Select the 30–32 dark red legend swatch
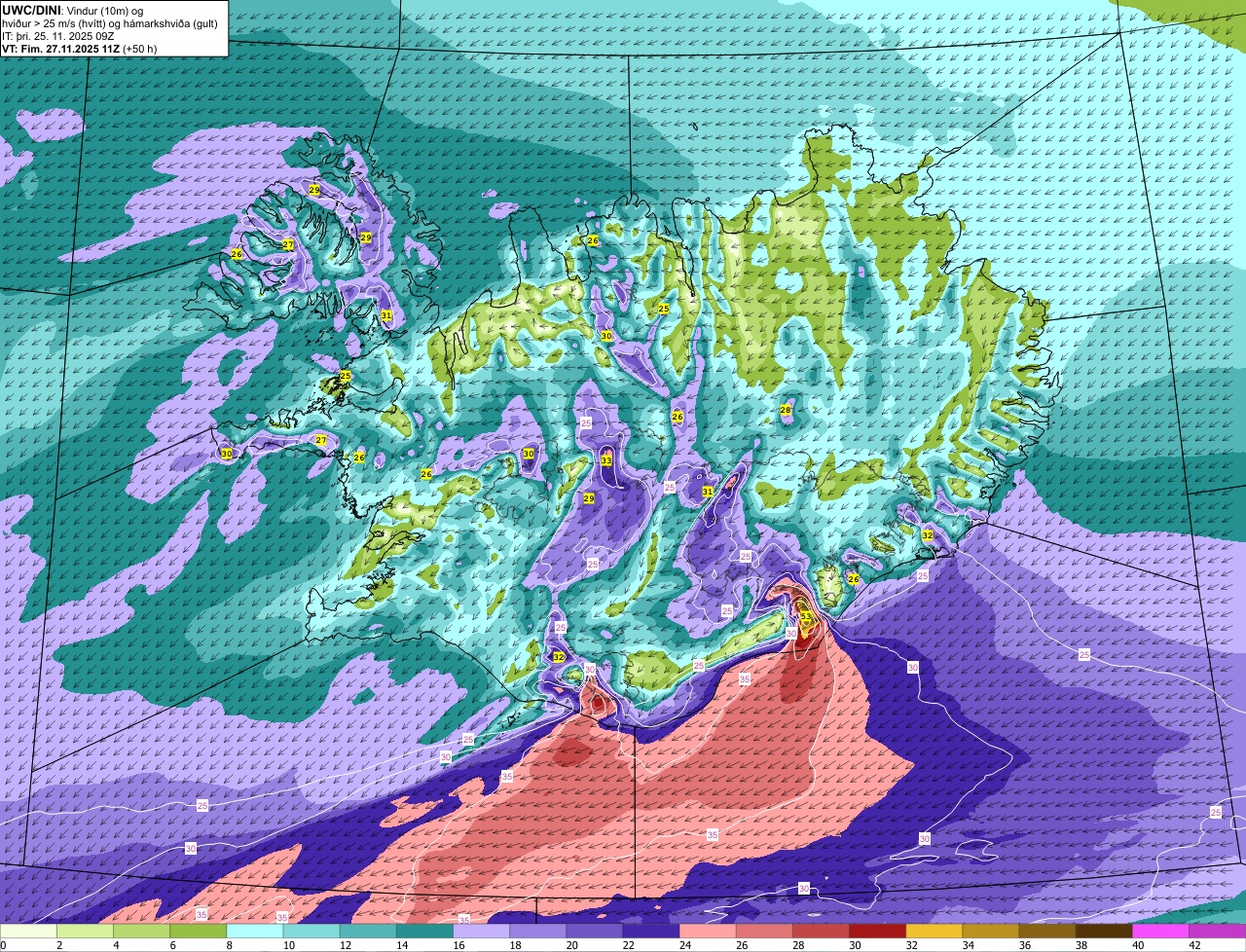1246x952 pixels. pyautogui.click(x=877, y=932)
